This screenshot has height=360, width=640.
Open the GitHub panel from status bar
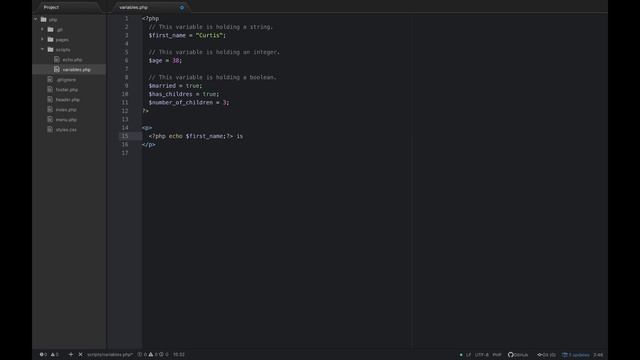518,355
